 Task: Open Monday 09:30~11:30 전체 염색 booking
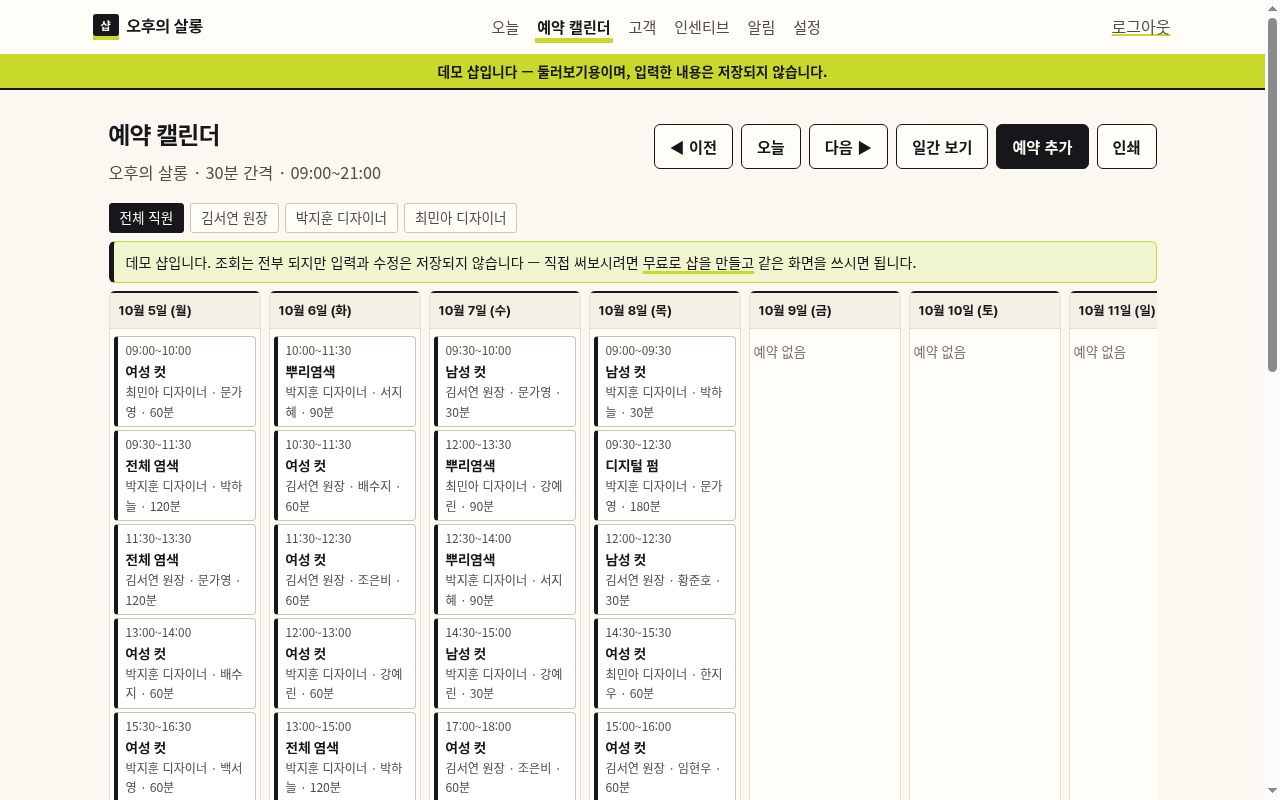point(185,475)
